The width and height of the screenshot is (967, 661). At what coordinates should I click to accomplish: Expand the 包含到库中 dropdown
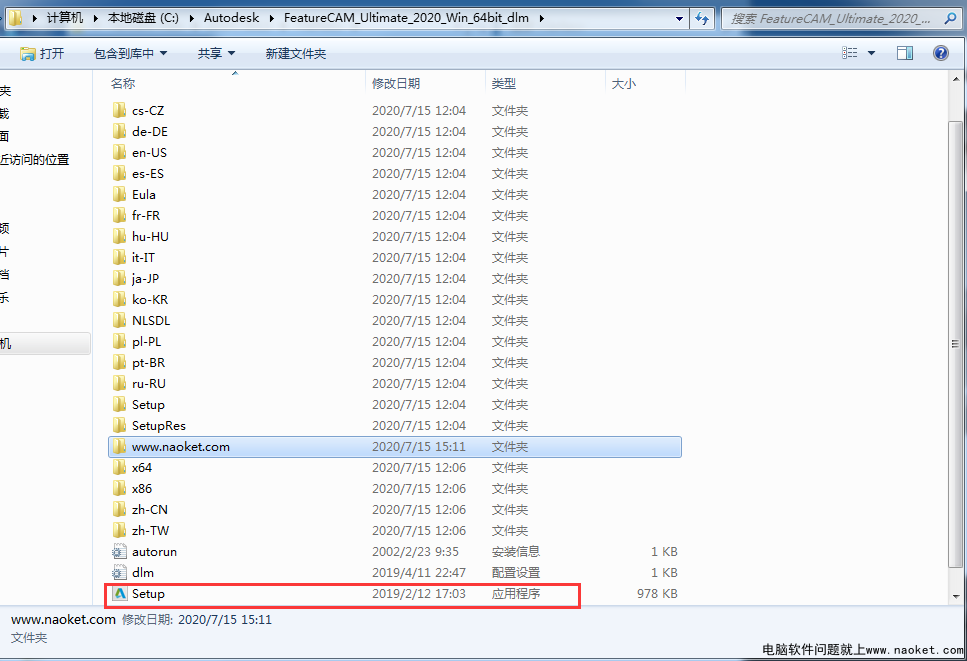[163, 54]
